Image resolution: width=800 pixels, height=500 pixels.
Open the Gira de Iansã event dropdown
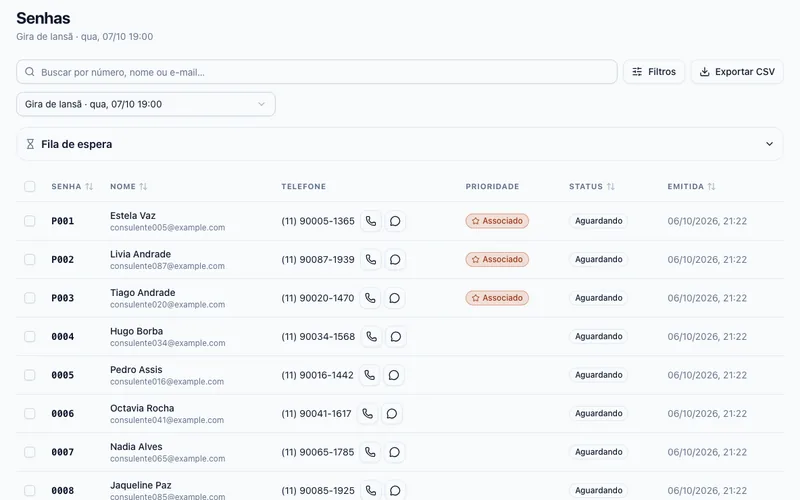pos(146,104)
